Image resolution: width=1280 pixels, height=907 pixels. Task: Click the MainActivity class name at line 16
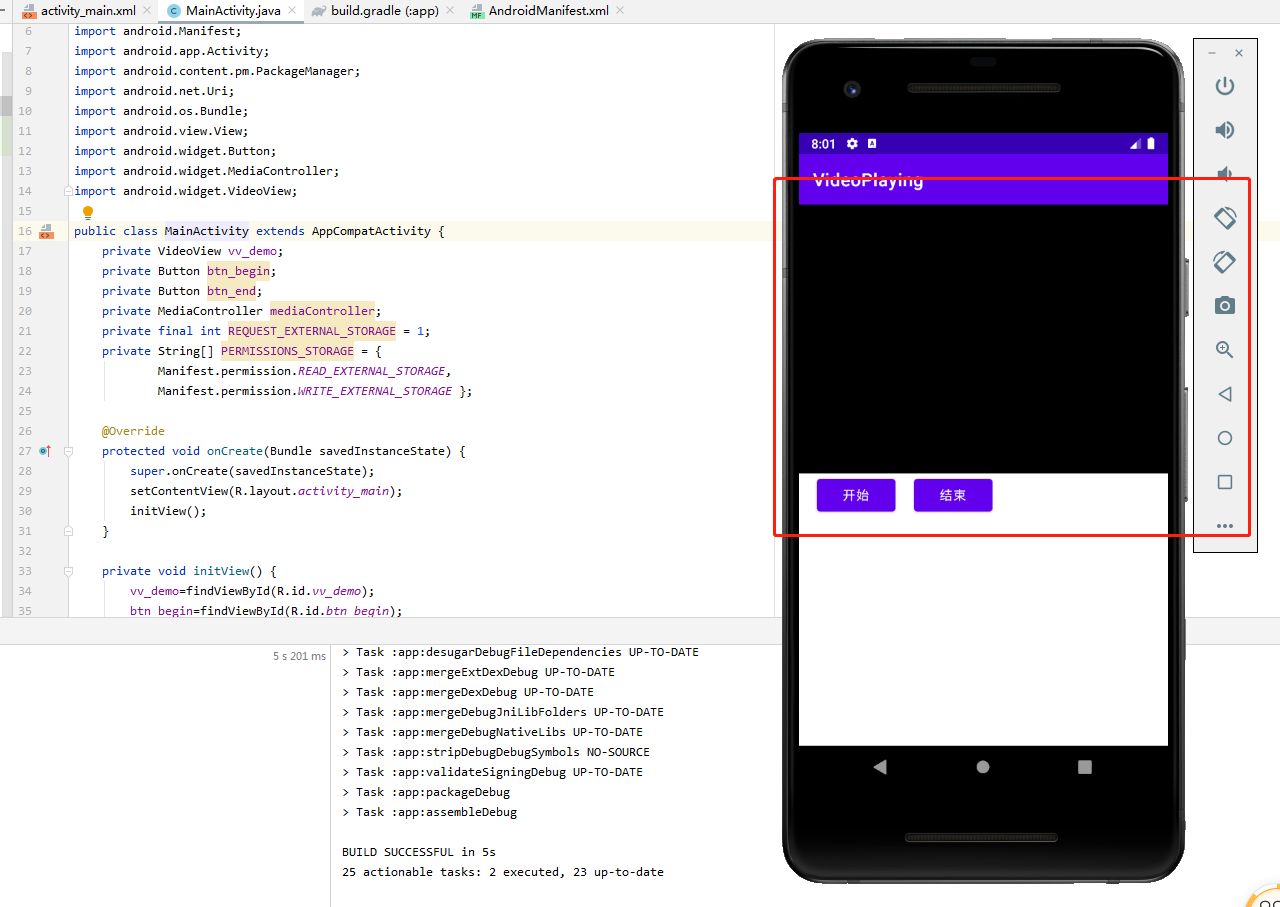207,231
